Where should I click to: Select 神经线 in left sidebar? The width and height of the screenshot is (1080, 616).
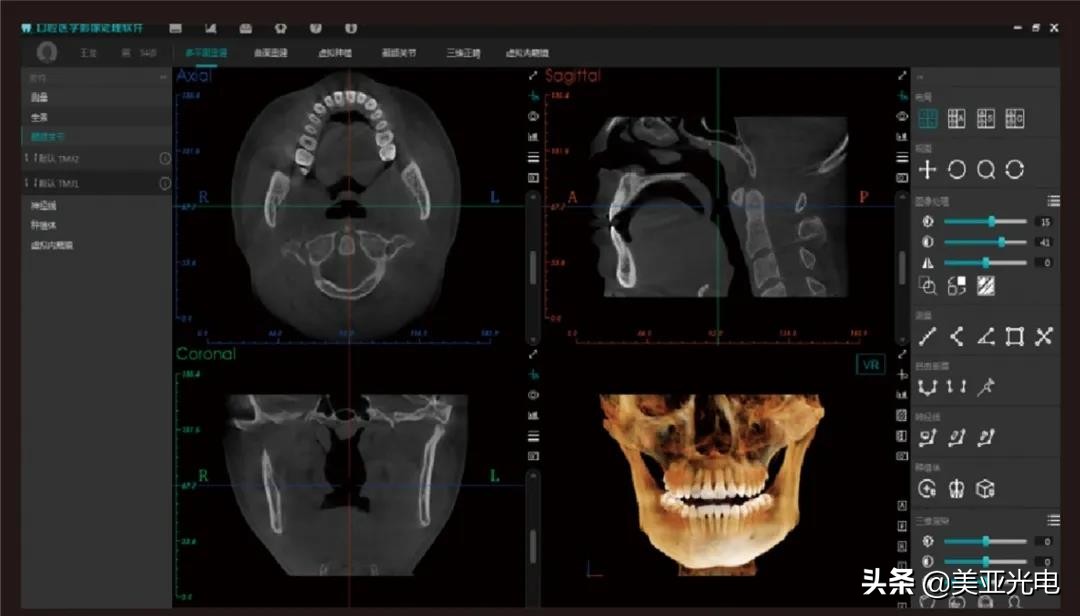pyautogui.click(x=43, y=205)
